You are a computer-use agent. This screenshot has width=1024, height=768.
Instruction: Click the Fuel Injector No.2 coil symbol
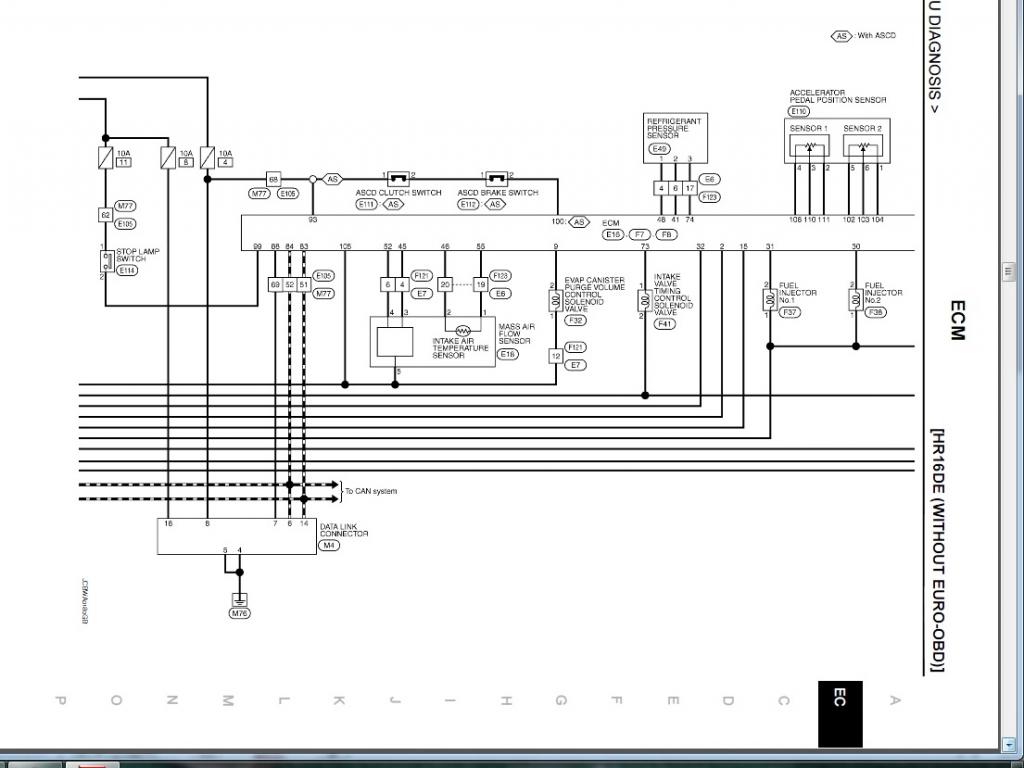(x=855, y=300)
